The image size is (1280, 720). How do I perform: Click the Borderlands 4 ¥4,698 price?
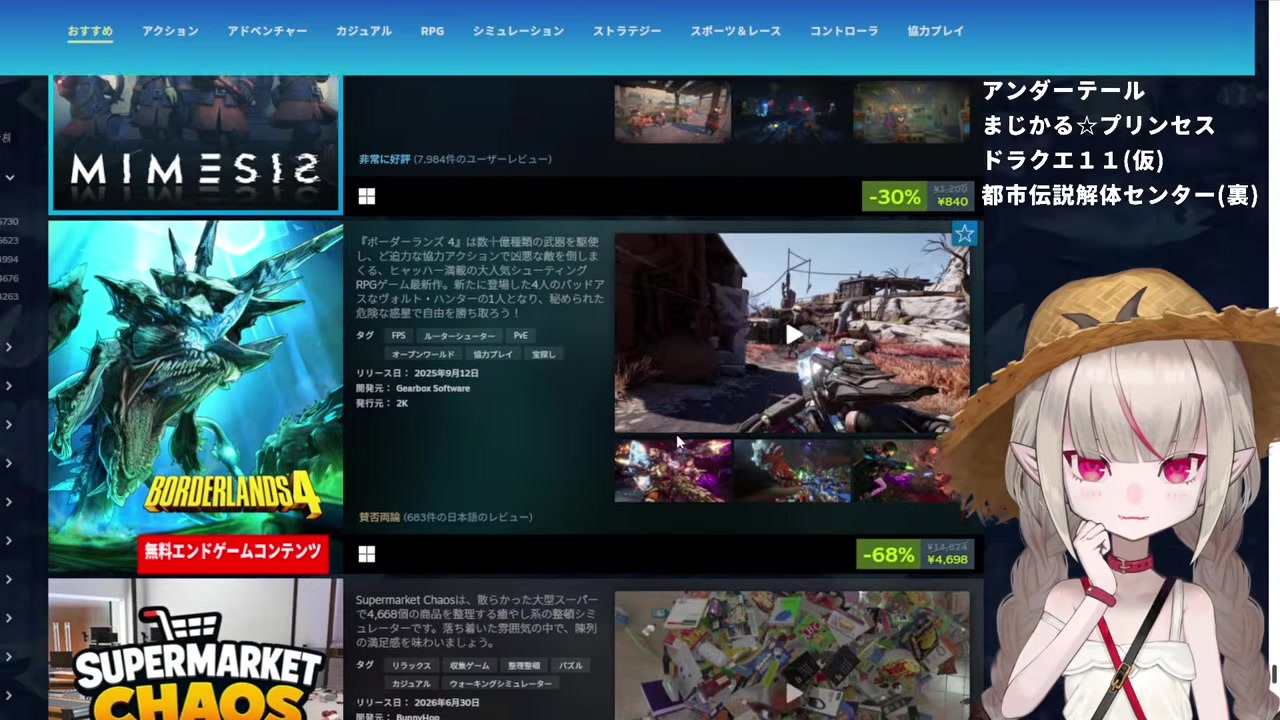click(x=947, y=559)
